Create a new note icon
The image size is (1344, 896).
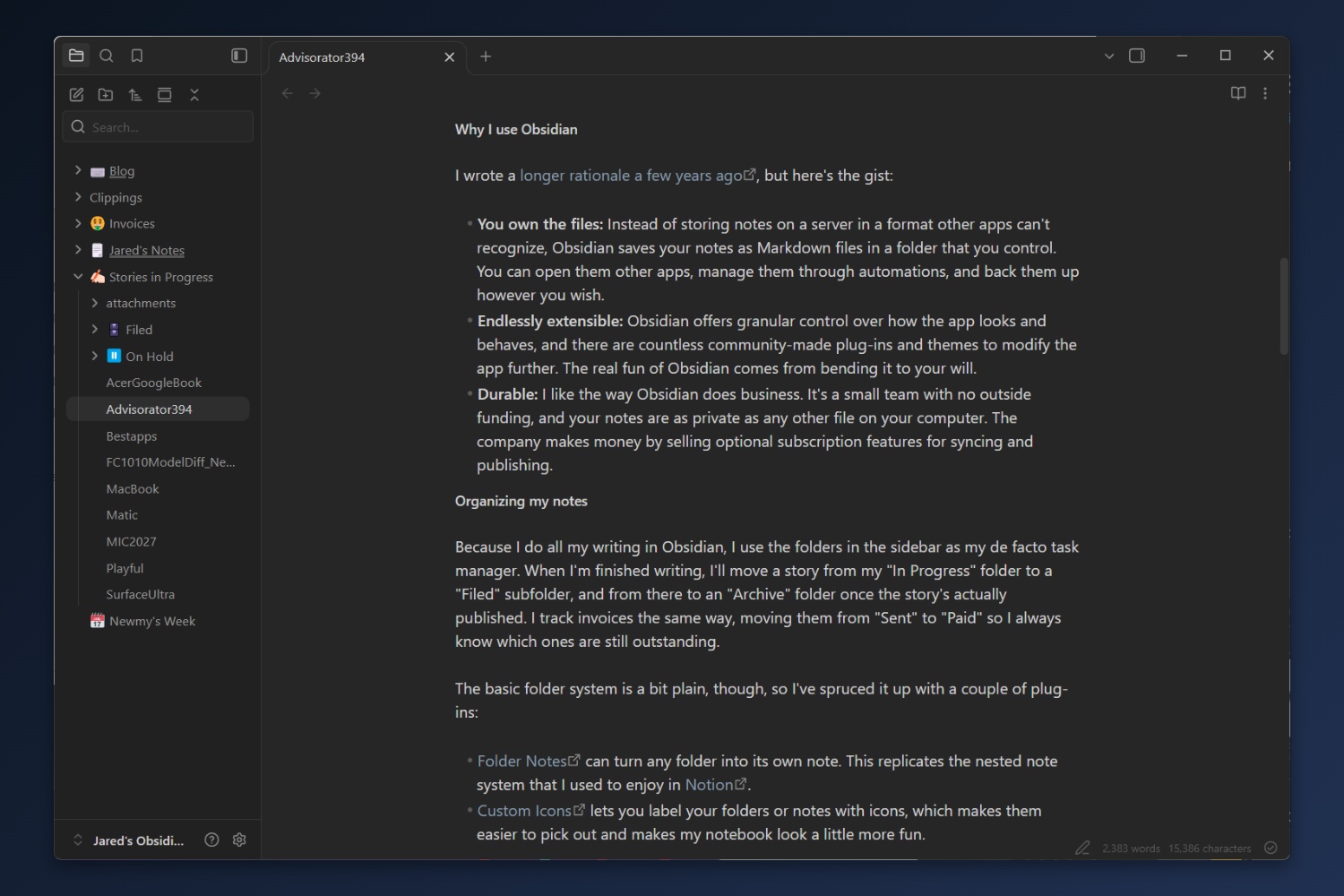point(76,95)
